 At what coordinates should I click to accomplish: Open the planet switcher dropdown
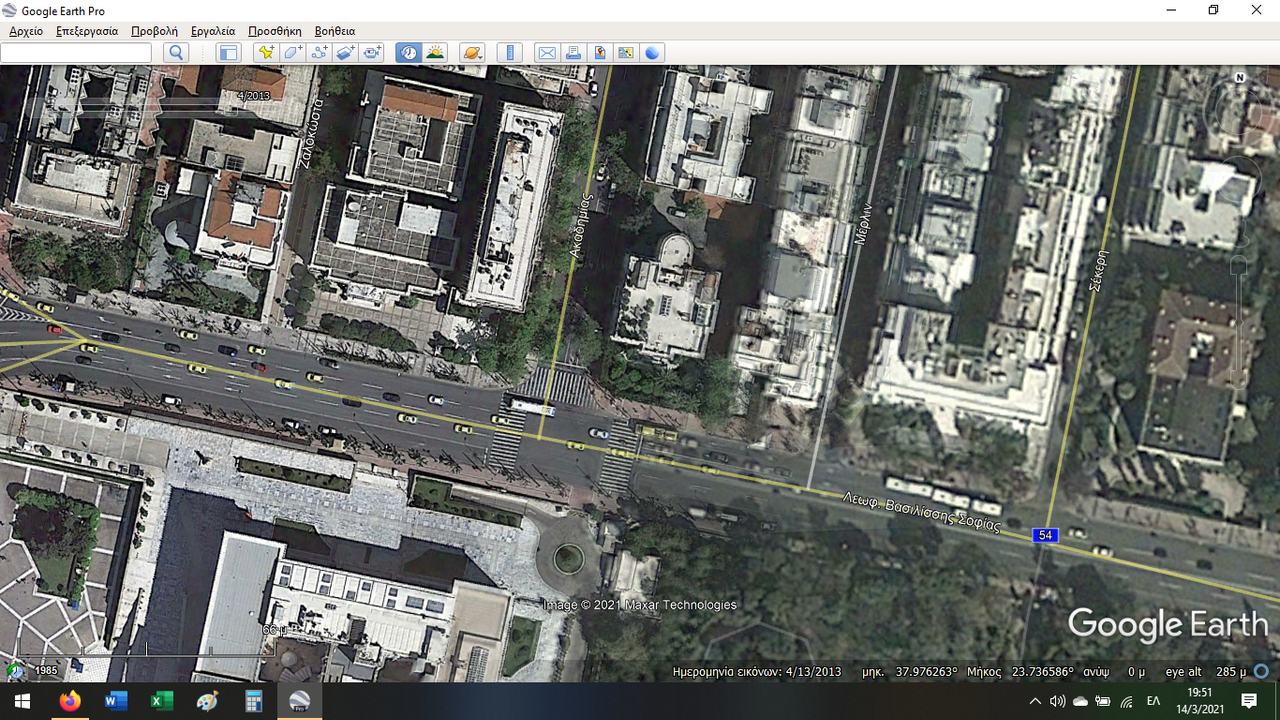point(472,53)
